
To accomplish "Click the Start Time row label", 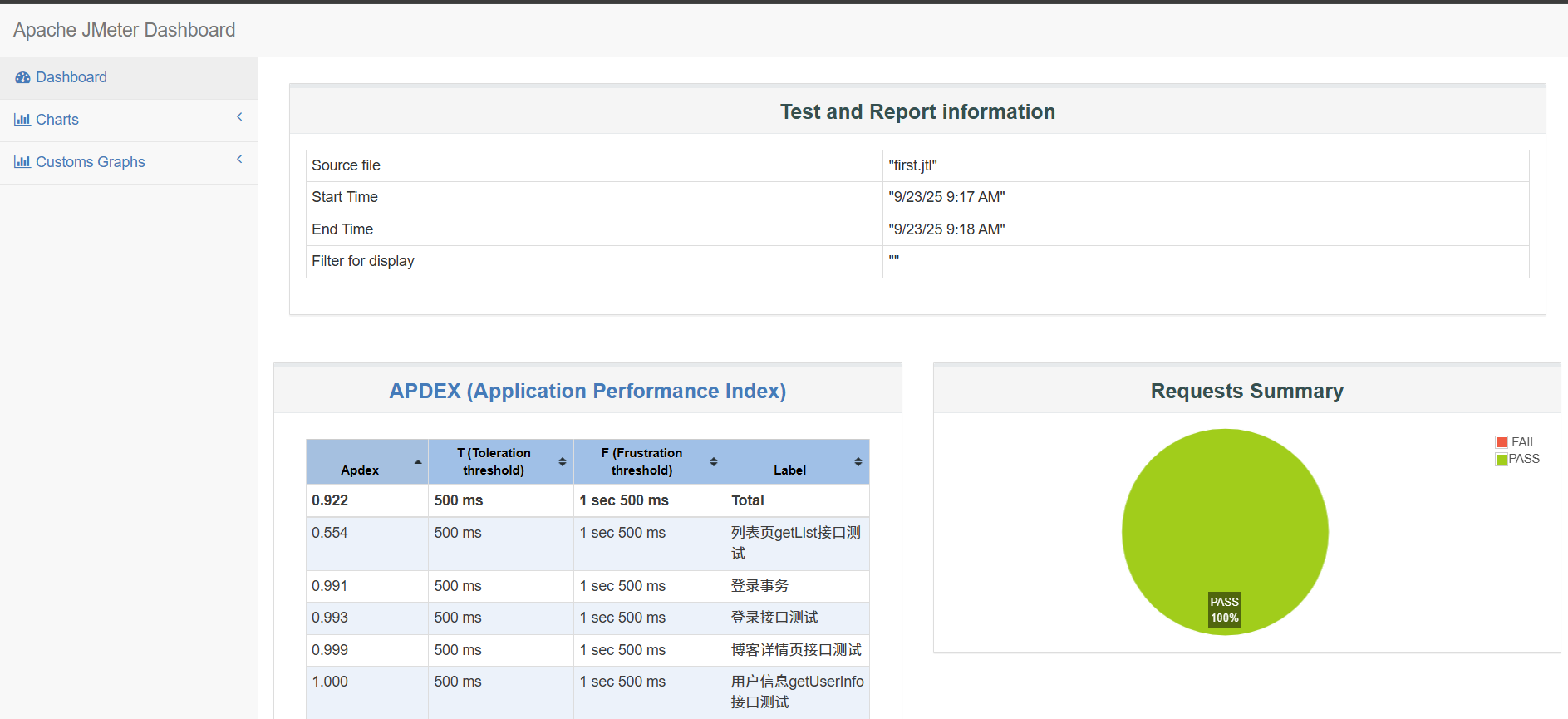I will [345, 197].
